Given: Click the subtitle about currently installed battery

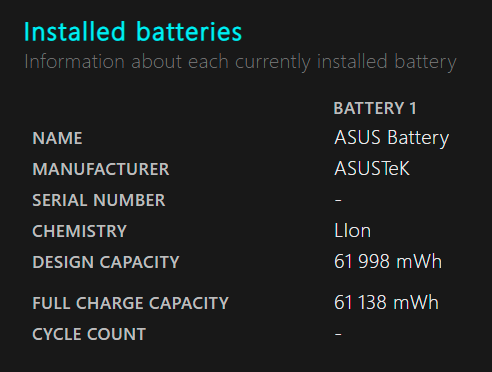Looking at the screenshot, I should point(240,62).
